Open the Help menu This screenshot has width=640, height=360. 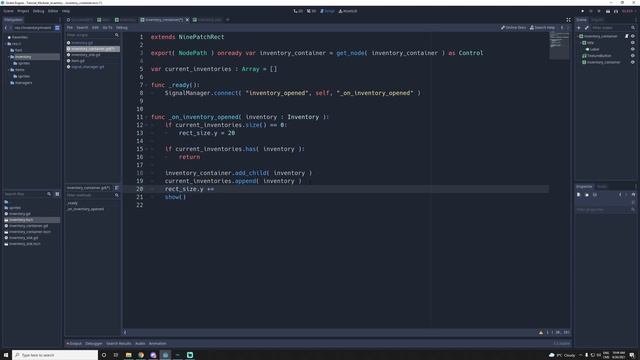pos(66,11)
